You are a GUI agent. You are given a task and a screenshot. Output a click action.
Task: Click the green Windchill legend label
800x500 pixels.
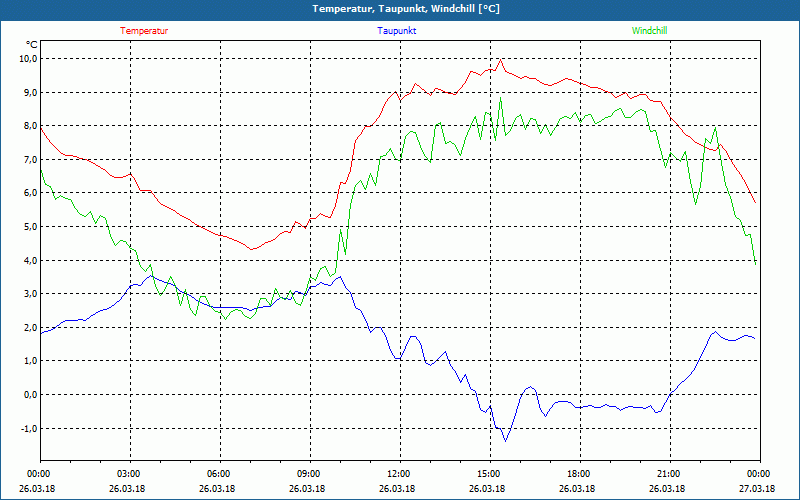tap(649, 31)
